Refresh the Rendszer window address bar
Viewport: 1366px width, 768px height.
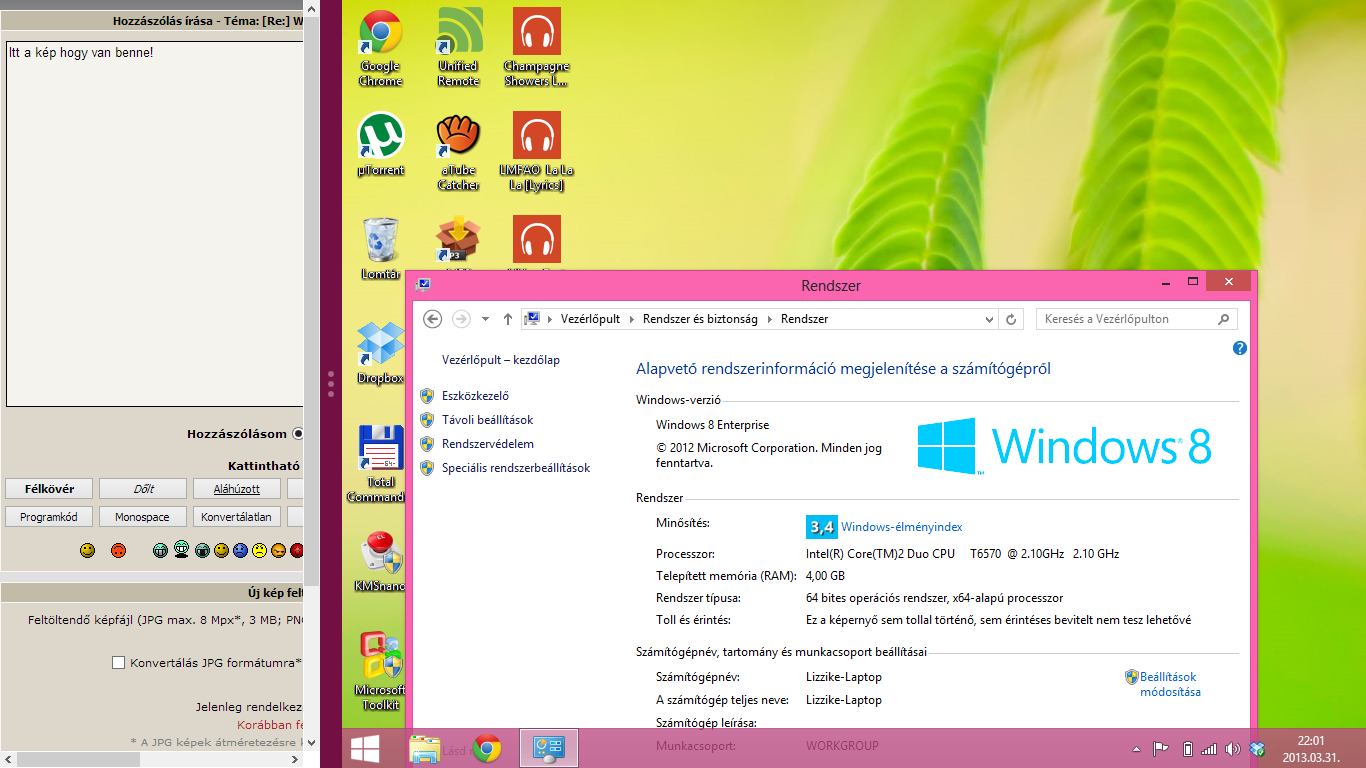1011,319
